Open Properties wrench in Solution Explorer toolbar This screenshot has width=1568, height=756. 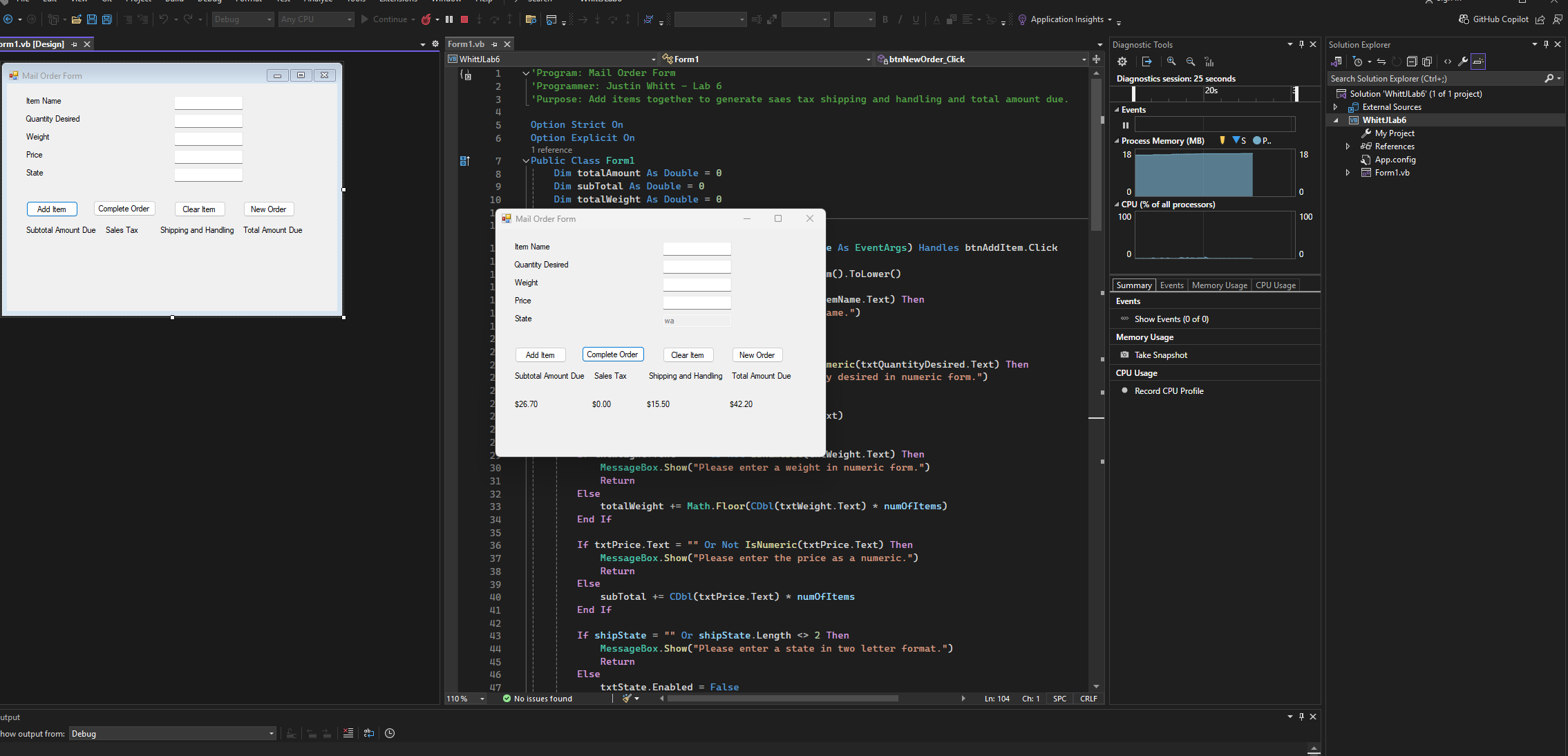tap(1462, 62)
